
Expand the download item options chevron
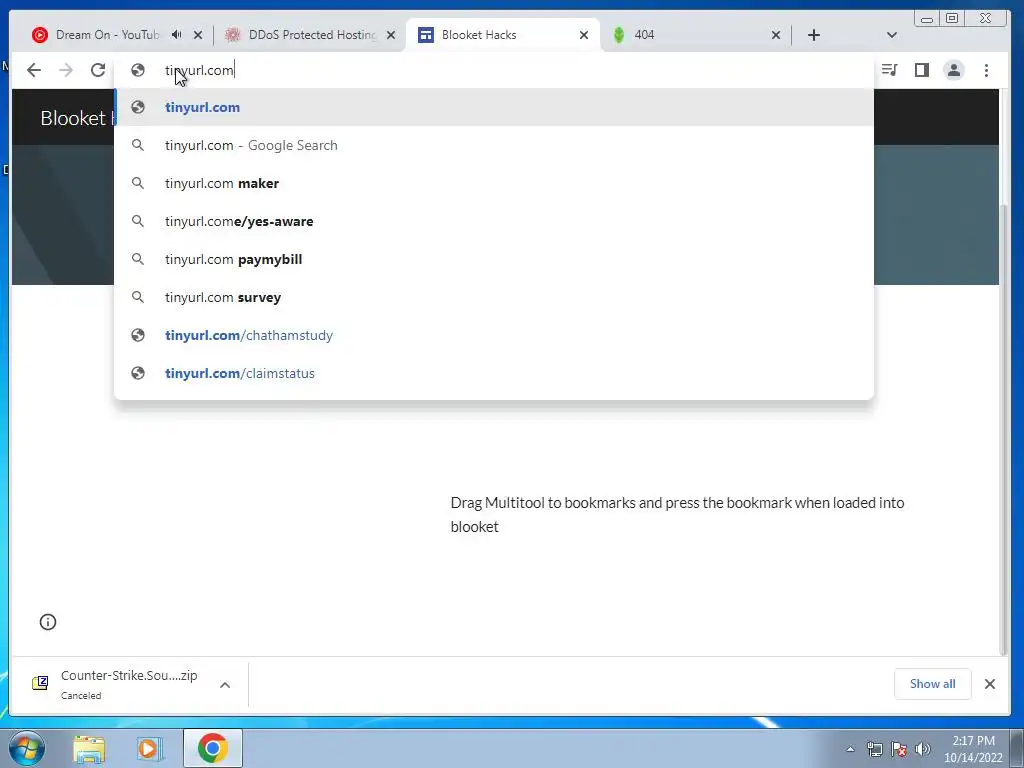pos(225,684)
